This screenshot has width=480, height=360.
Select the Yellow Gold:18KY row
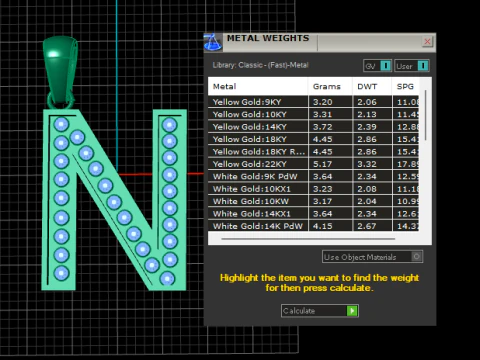[x=313, y=139]
